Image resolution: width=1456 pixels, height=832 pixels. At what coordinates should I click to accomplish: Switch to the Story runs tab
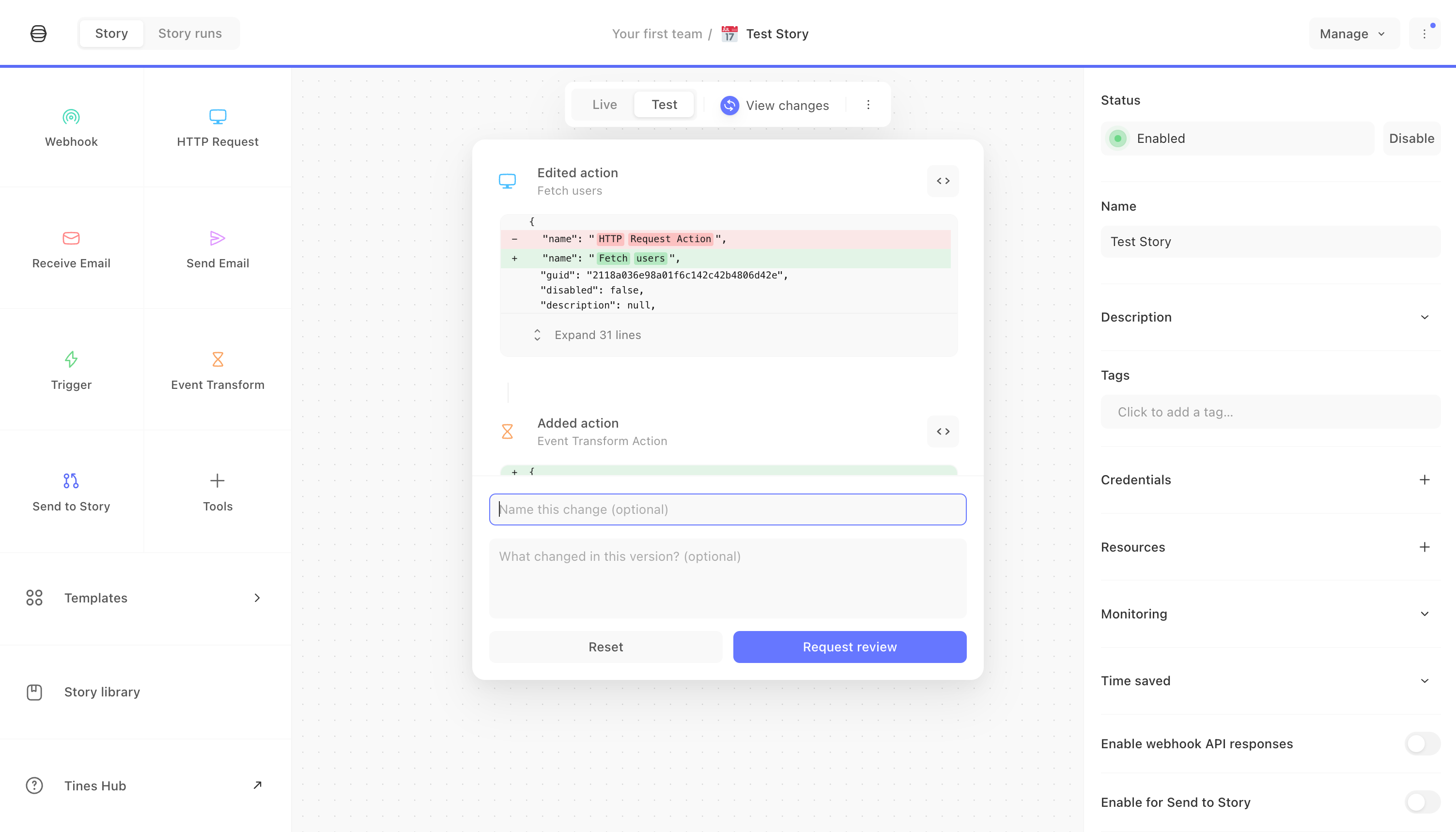(189, 33)
